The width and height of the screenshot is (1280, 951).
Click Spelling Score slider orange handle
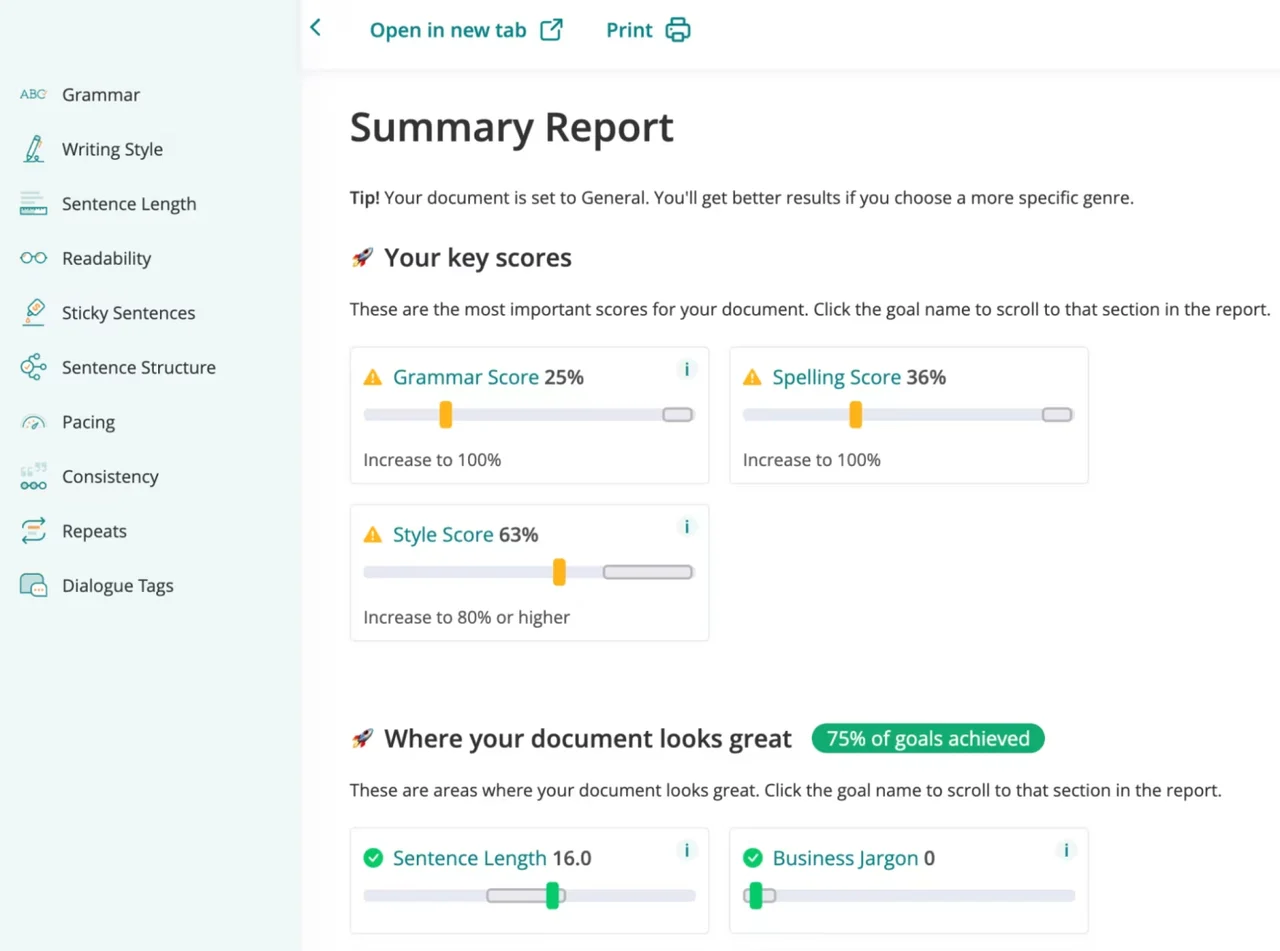855,414
